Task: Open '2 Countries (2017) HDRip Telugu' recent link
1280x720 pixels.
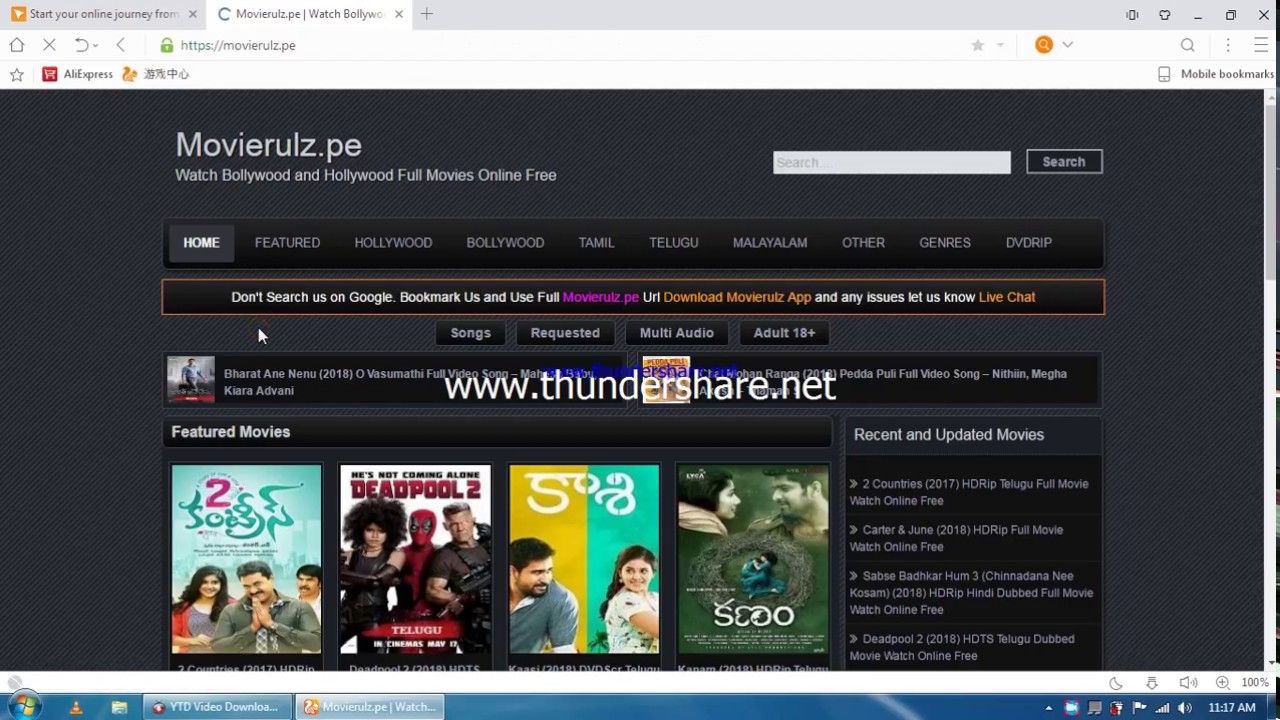Action: pyautogui.click(x=969, y=492)
